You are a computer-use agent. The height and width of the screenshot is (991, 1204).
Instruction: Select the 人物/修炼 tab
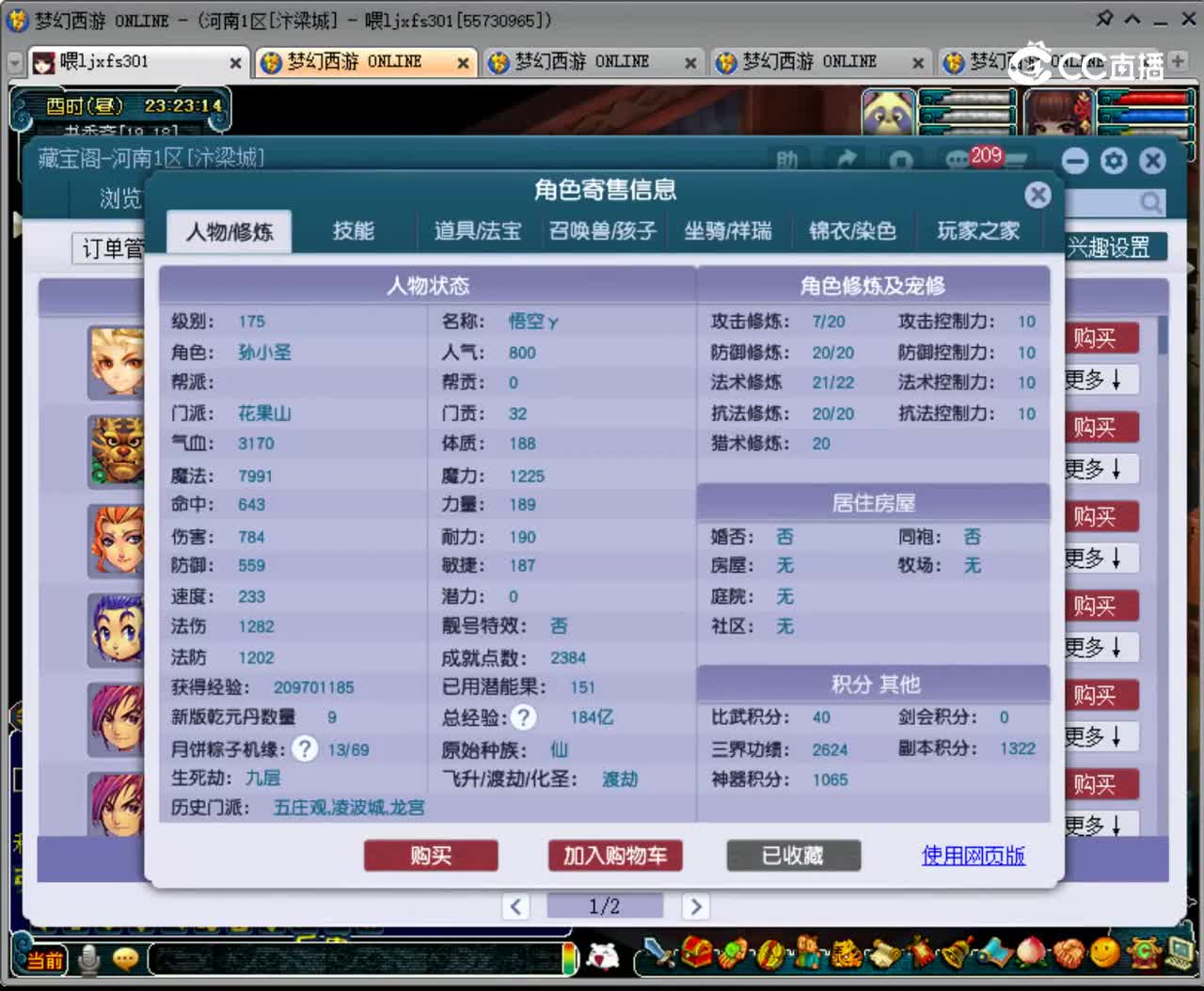click(230, 231)
